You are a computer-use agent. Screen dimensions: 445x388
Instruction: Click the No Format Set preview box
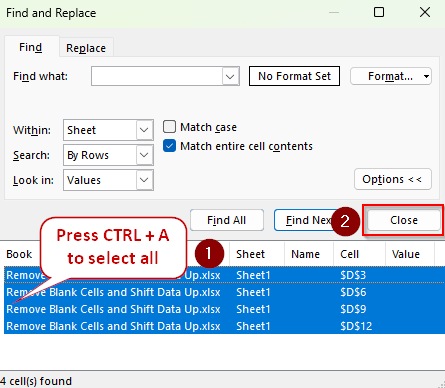click(294, 76)
